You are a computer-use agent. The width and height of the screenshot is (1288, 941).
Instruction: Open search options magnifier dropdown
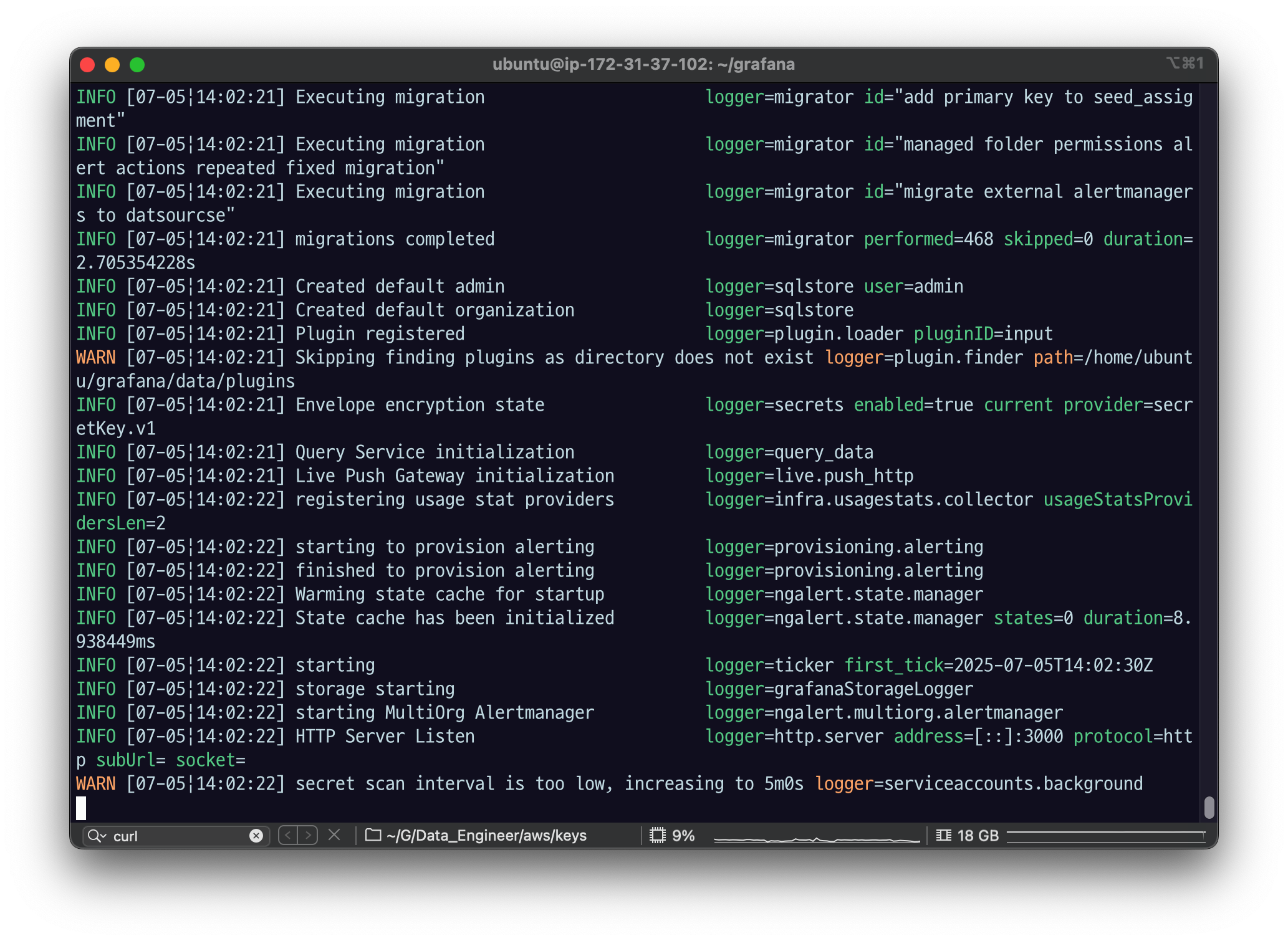(x=97, y=836)
